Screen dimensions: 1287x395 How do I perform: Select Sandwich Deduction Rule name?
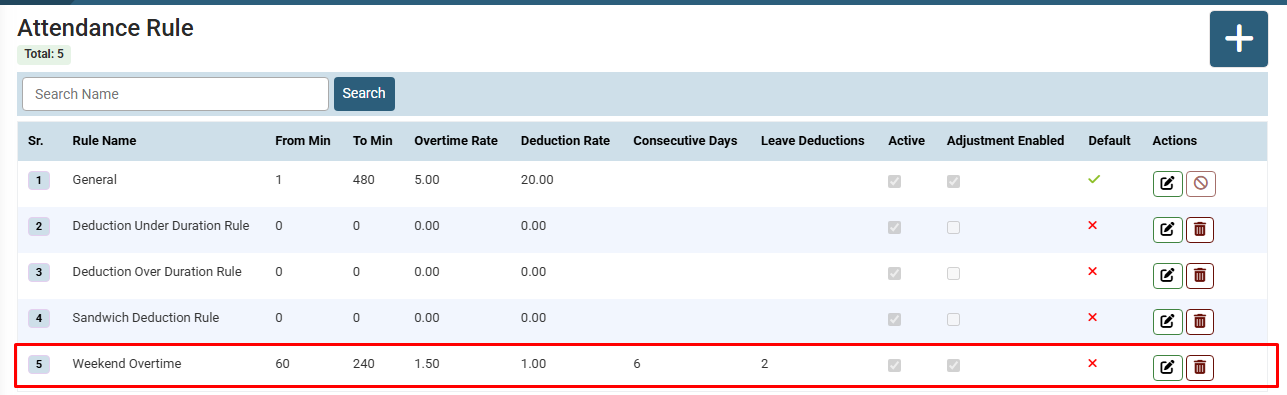146,318
